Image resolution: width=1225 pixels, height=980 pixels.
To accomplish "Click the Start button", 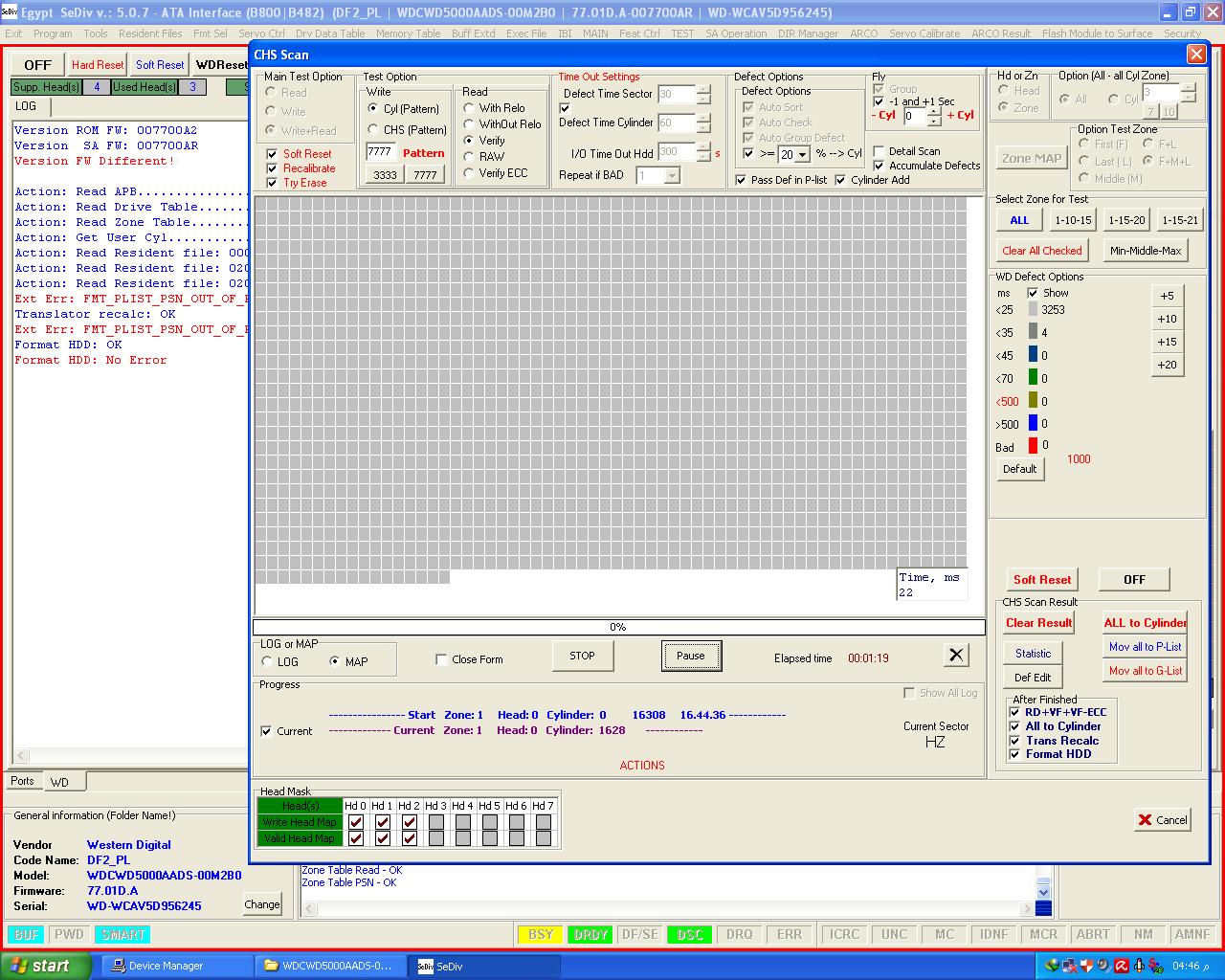I will tap(45, 966).
